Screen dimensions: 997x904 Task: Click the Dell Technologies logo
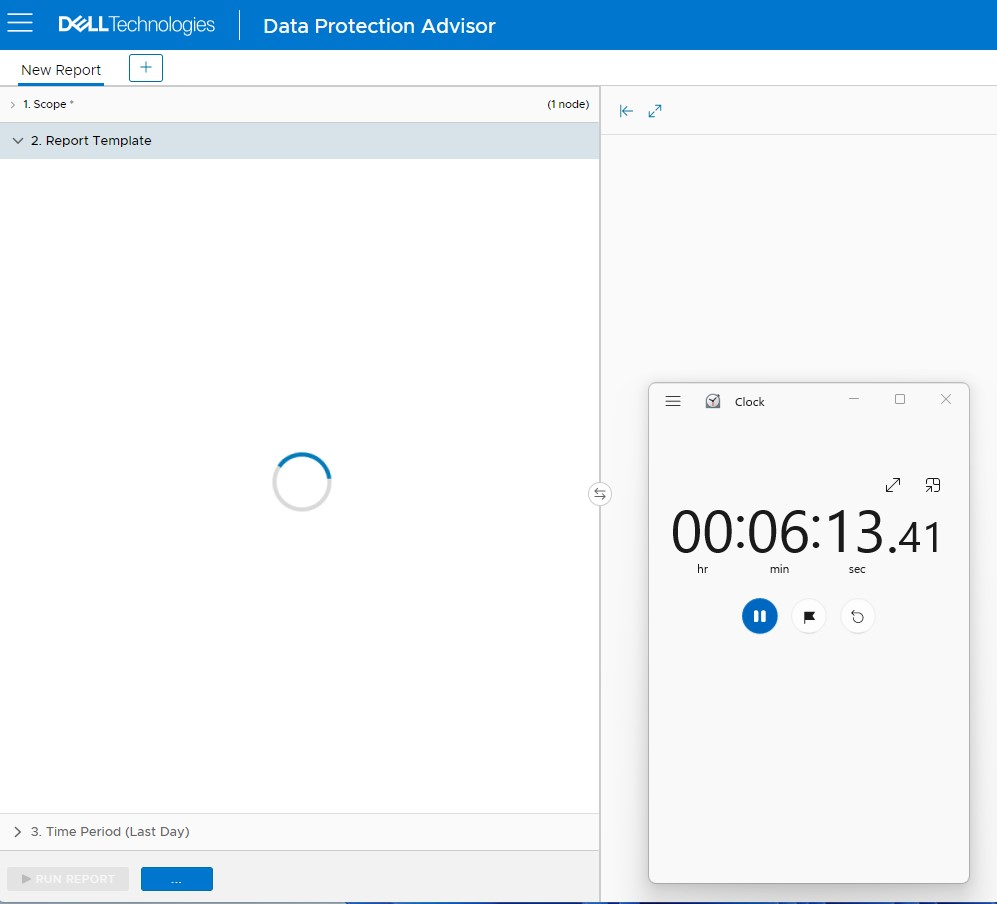point(137,25)
